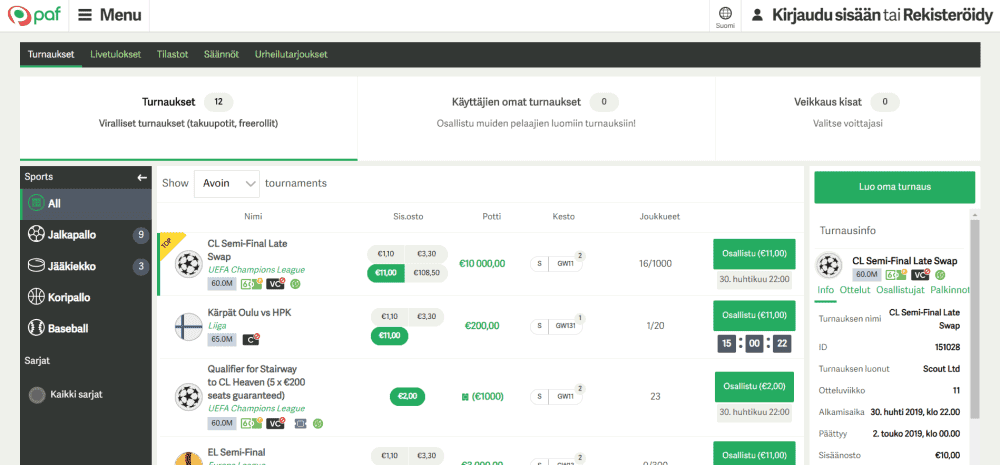Switch to Osallistujat tab in Turnausinfo
The image size is (1000, 465).
[900, 290]
